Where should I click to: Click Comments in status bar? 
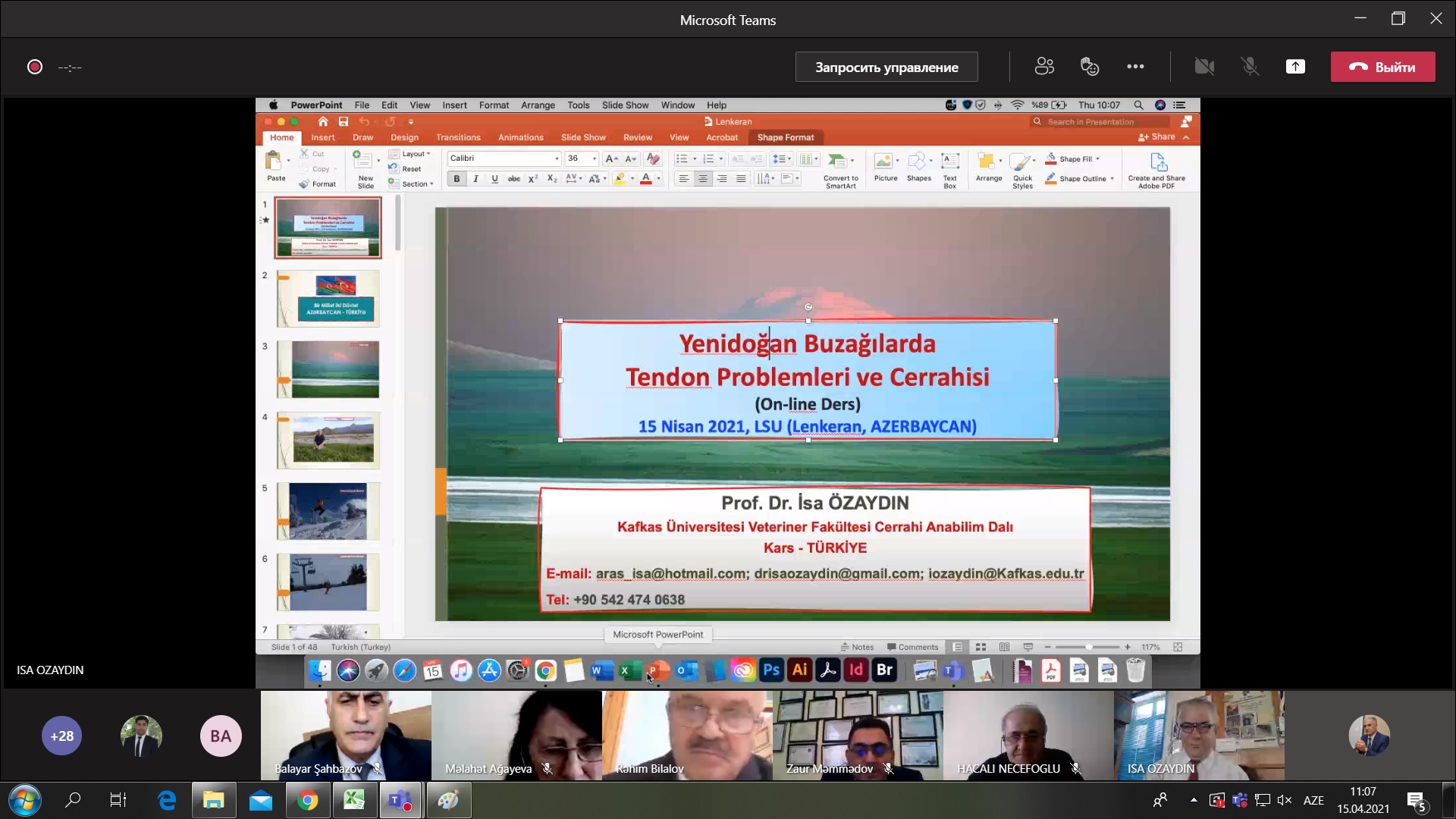tap(912, 647)
